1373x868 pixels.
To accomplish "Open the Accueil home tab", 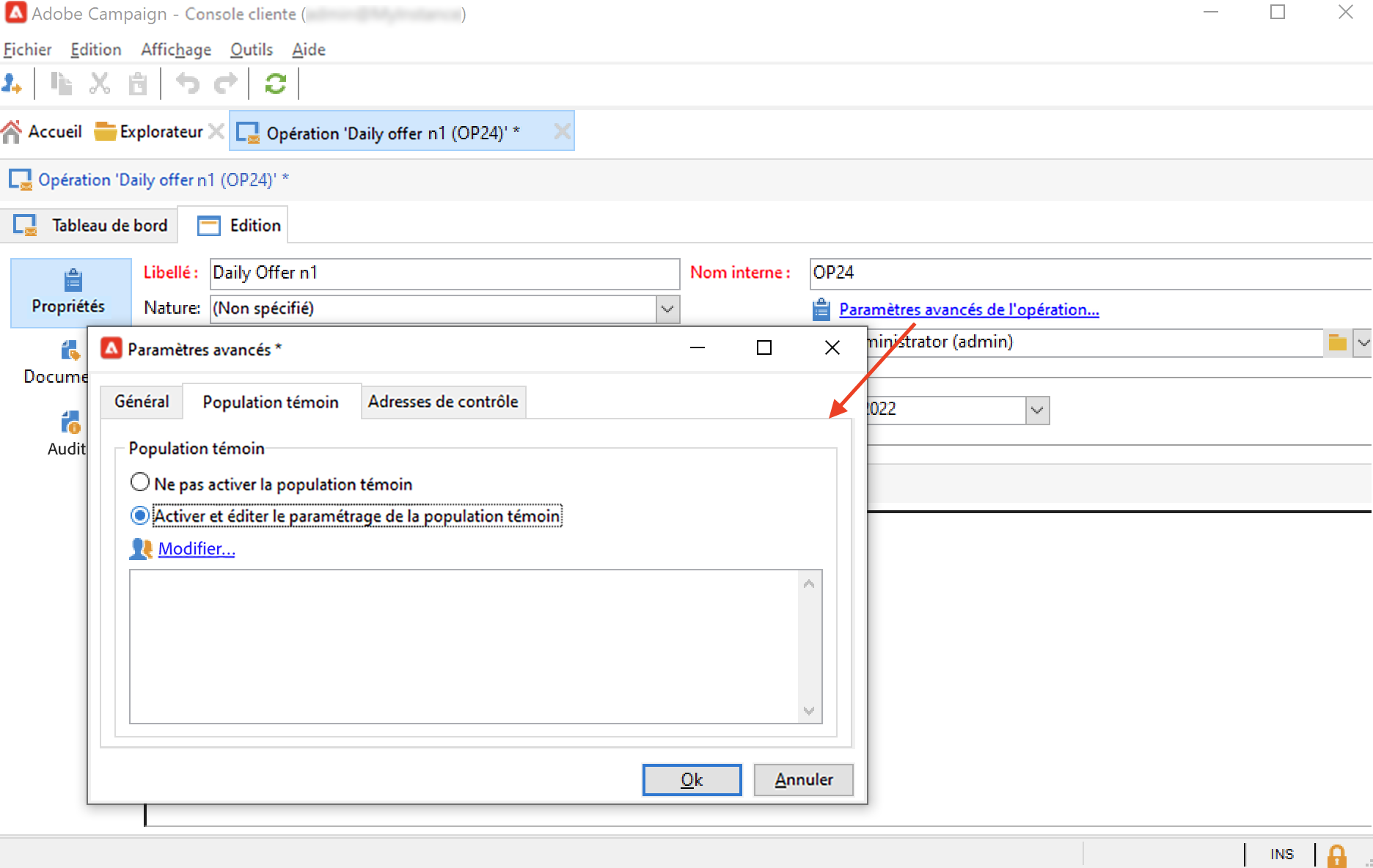I will tap(42, 132).
